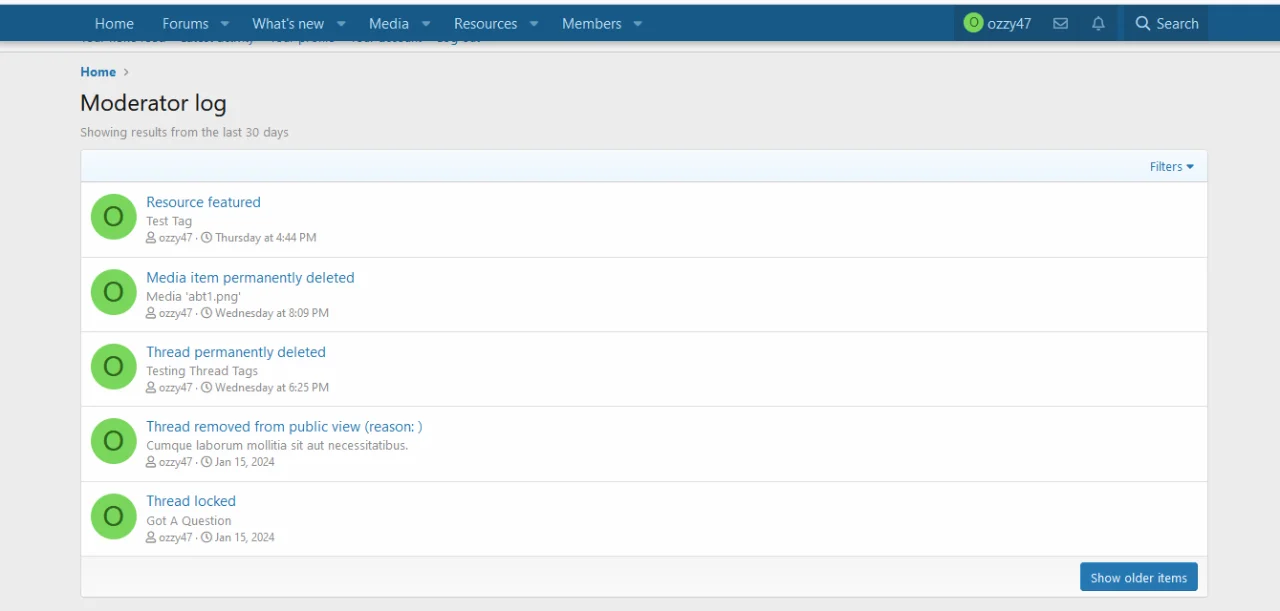
Task: Click the ozzy47 account avatar in navbar
Action: tap(973, 23)
